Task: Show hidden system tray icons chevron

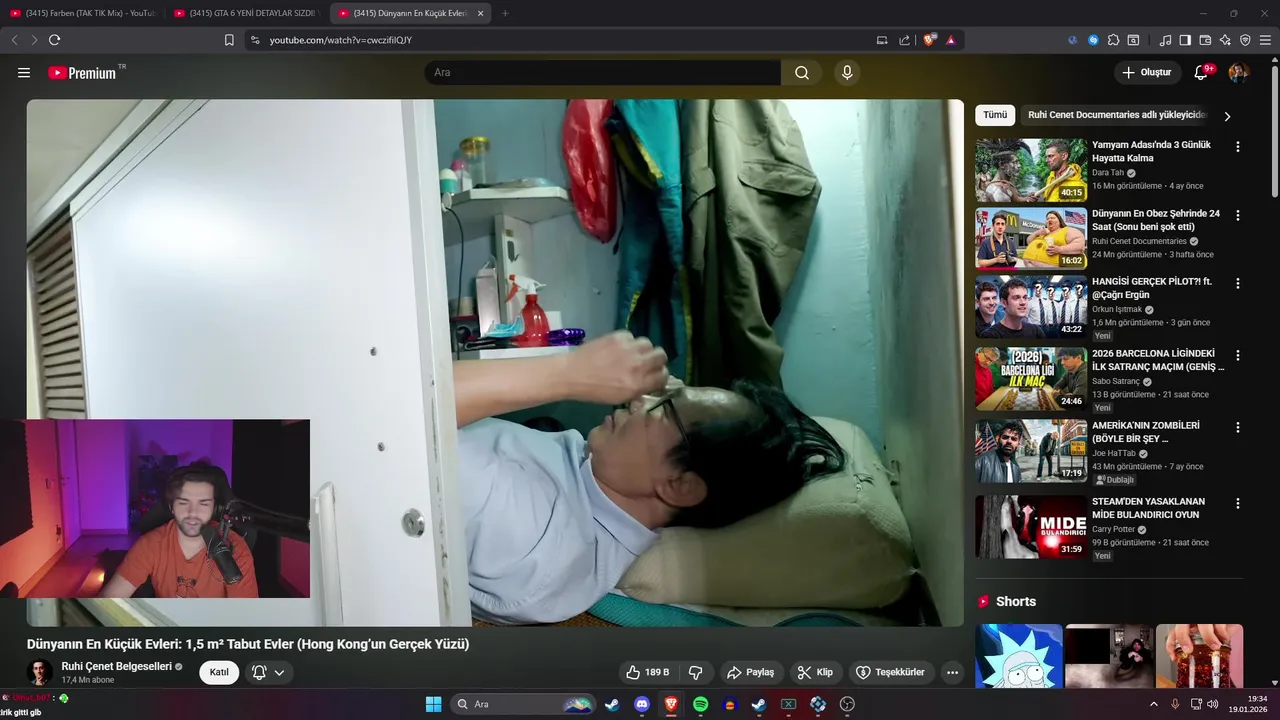Action: 1154,704
